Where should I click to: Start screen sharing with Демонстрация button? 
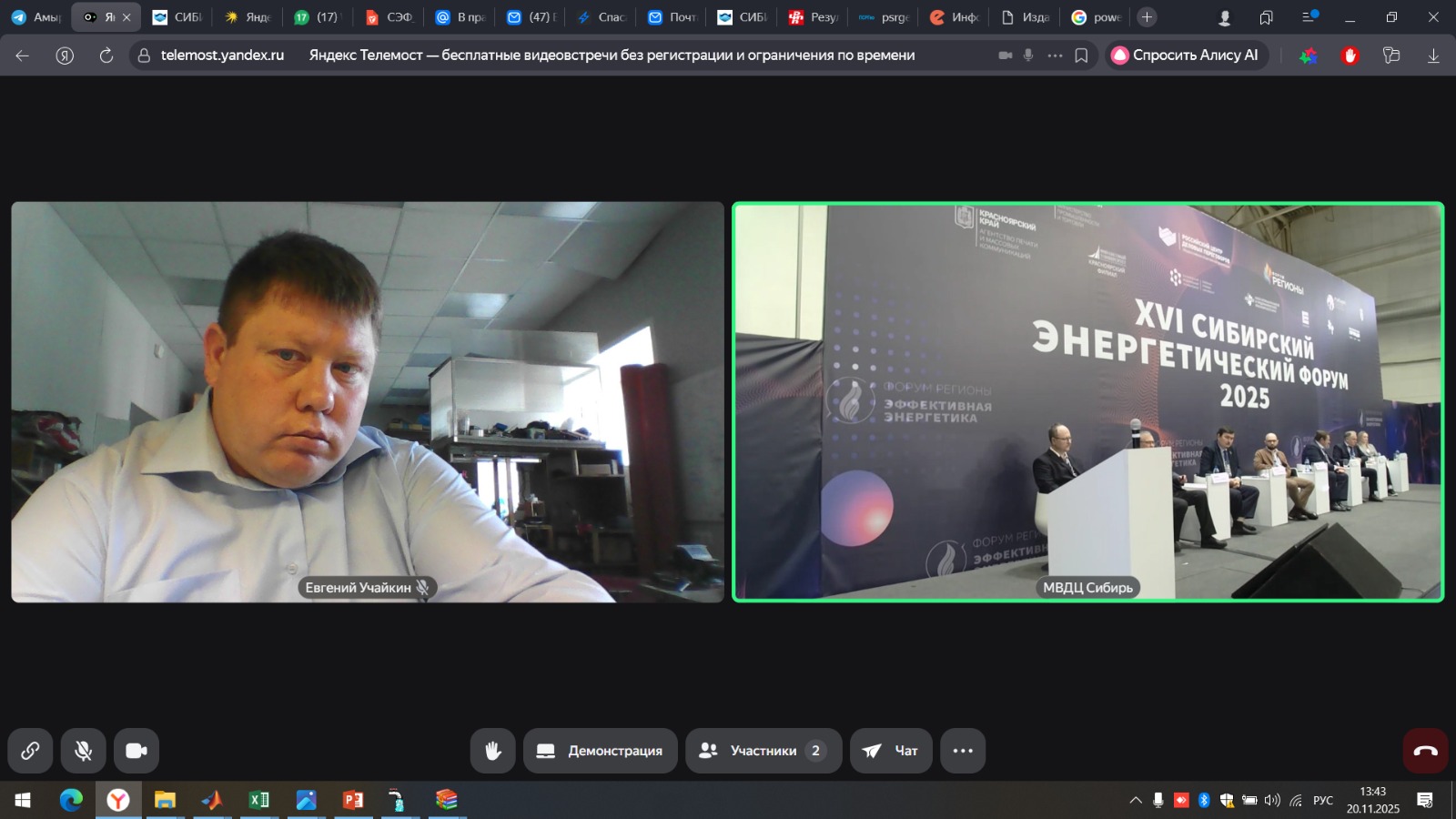pyautogui.click(x=601, y=751)
